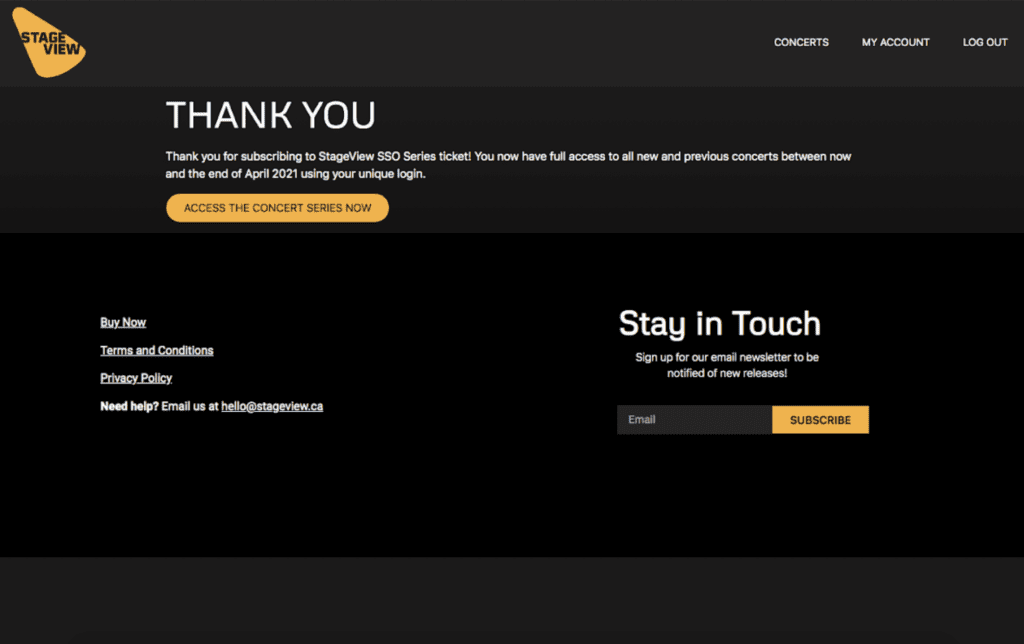This screenshot has width=1024, height=644.
Task: Click the subscription confirmation paragraph text
Action: tap(508, 165)
